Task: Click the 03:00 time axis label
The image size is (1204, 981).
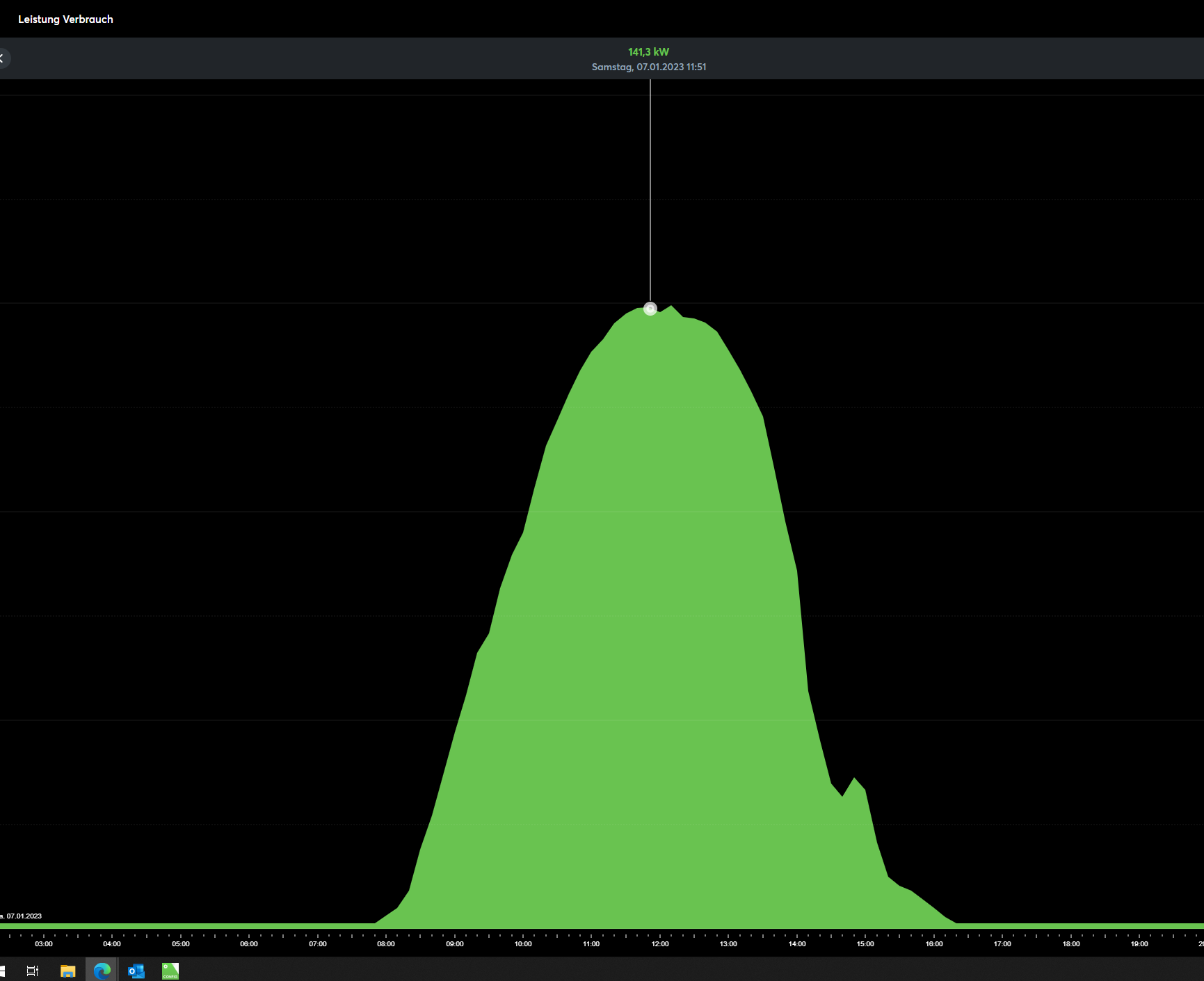Action: [44, 944]
